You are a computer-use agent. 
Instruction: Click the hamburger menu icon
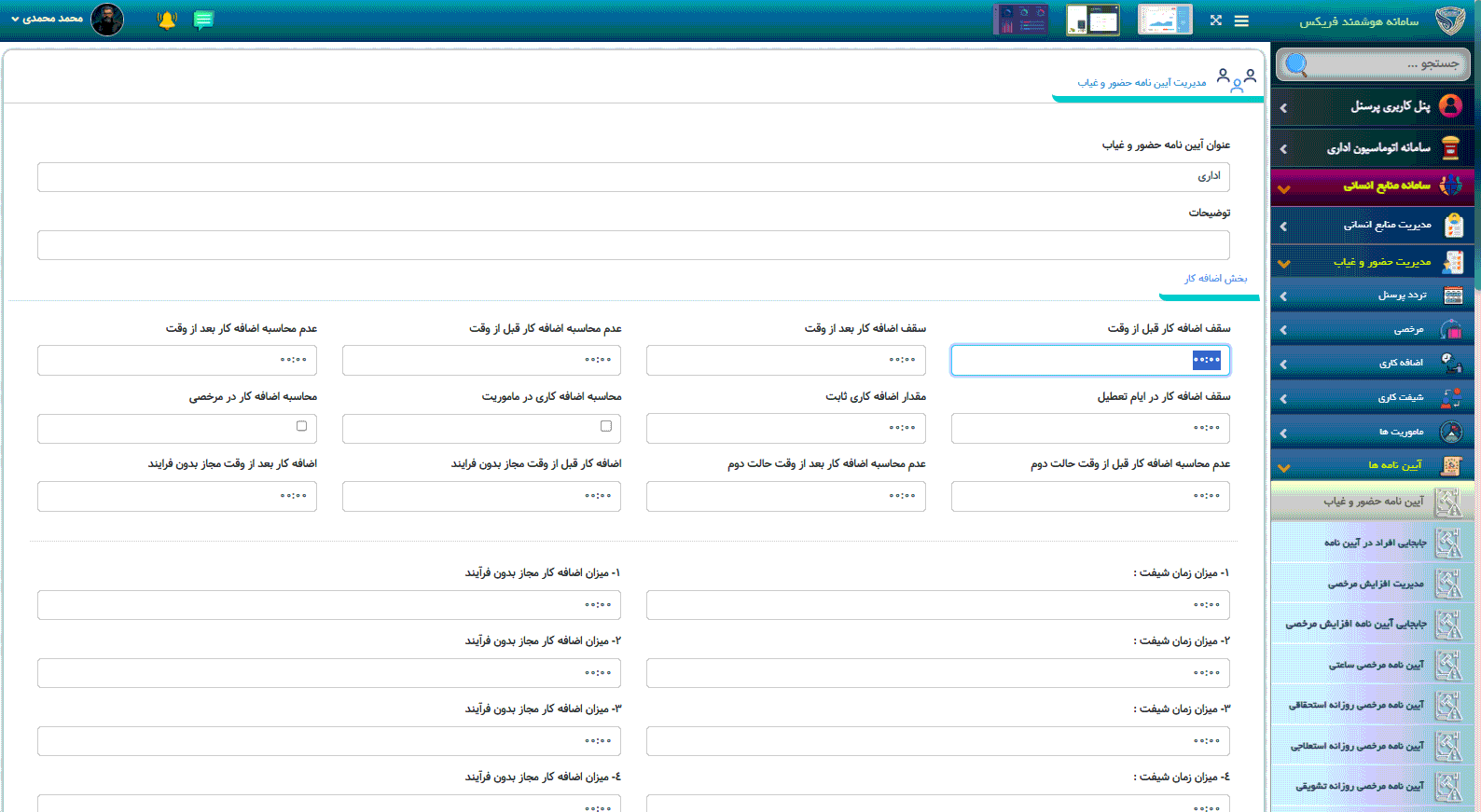click(1241, 21)
